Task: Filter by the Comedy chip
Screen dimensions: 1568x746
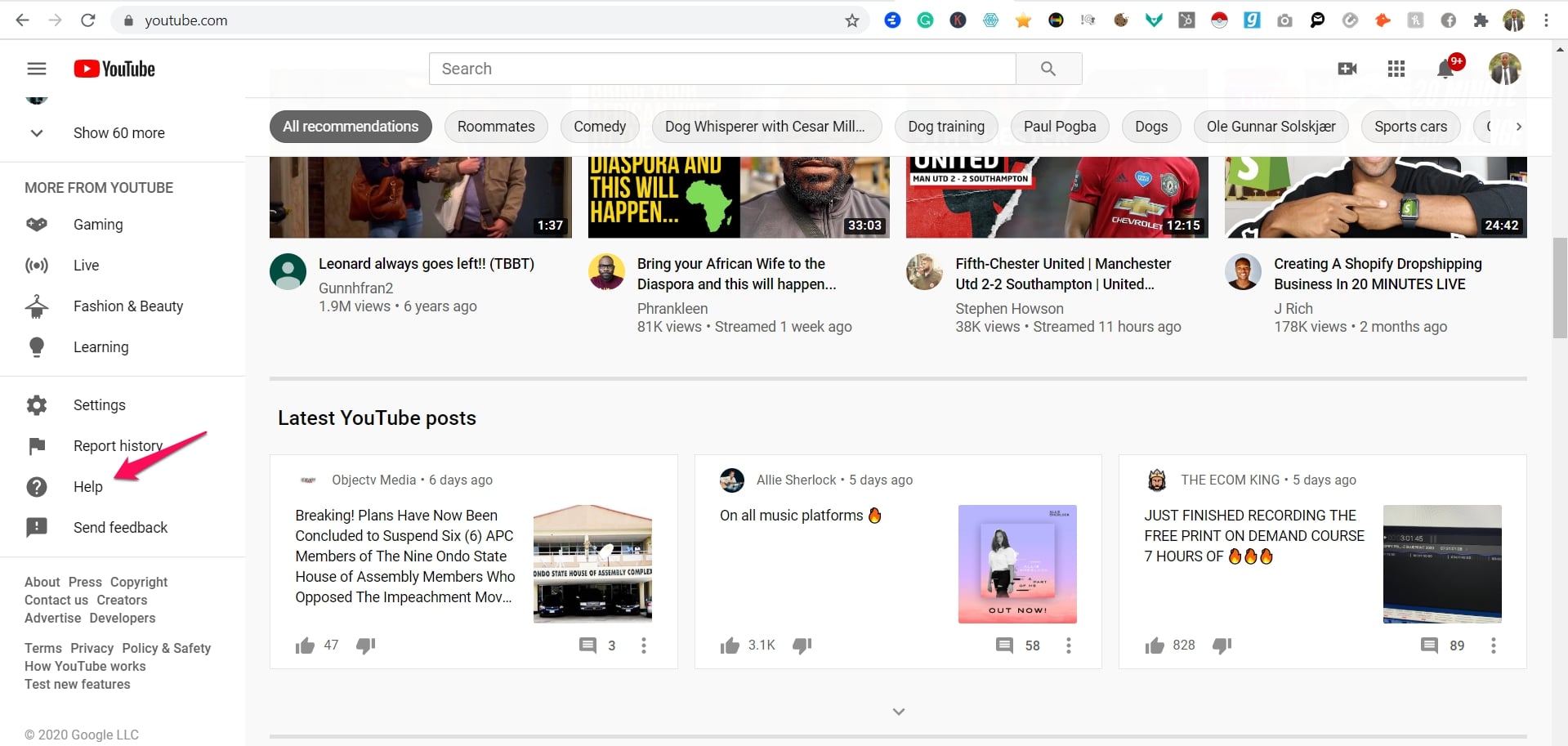Action: click(600, 127)
